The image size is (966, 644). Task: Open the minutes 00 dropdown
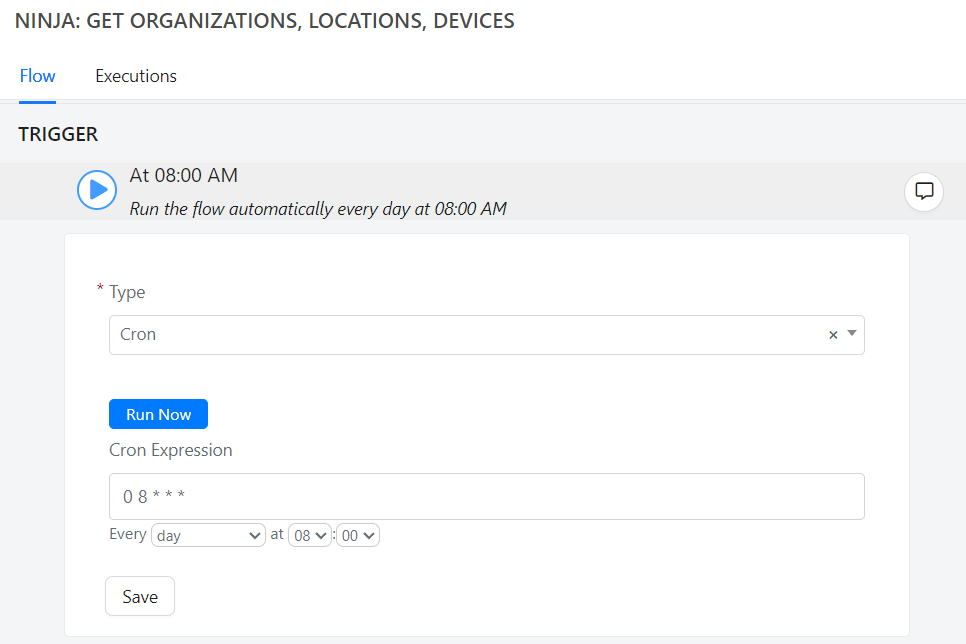coord(358,535)
